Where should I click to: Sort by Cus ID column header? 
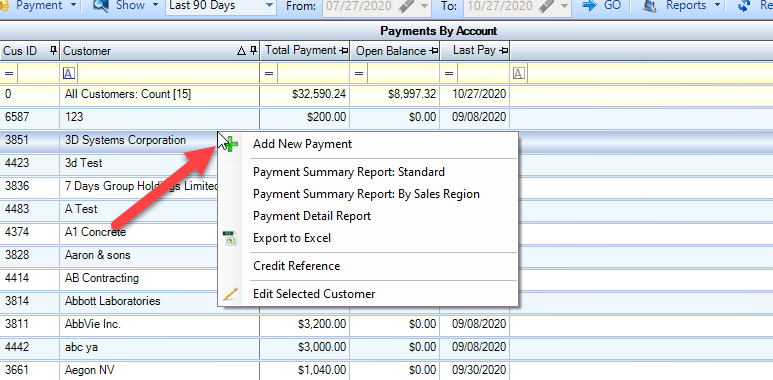(30, 50)
